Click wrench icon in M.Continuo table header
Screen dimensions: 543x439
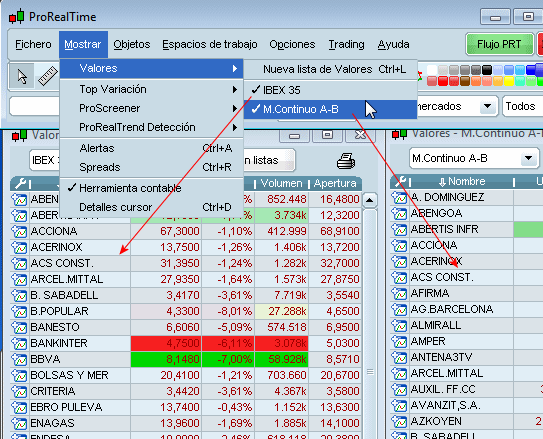pos(401,181)
